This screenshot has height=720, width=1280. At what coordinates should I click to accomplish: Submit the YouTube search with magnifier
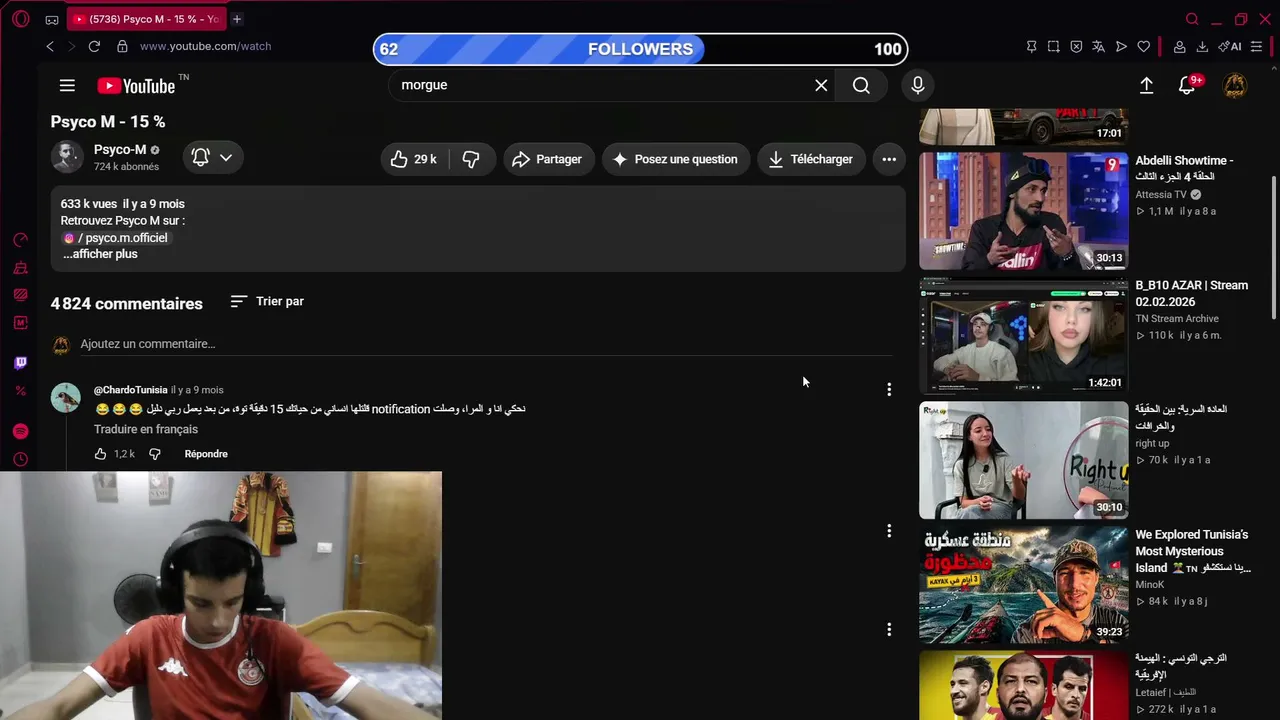click(x=861, y=85)
